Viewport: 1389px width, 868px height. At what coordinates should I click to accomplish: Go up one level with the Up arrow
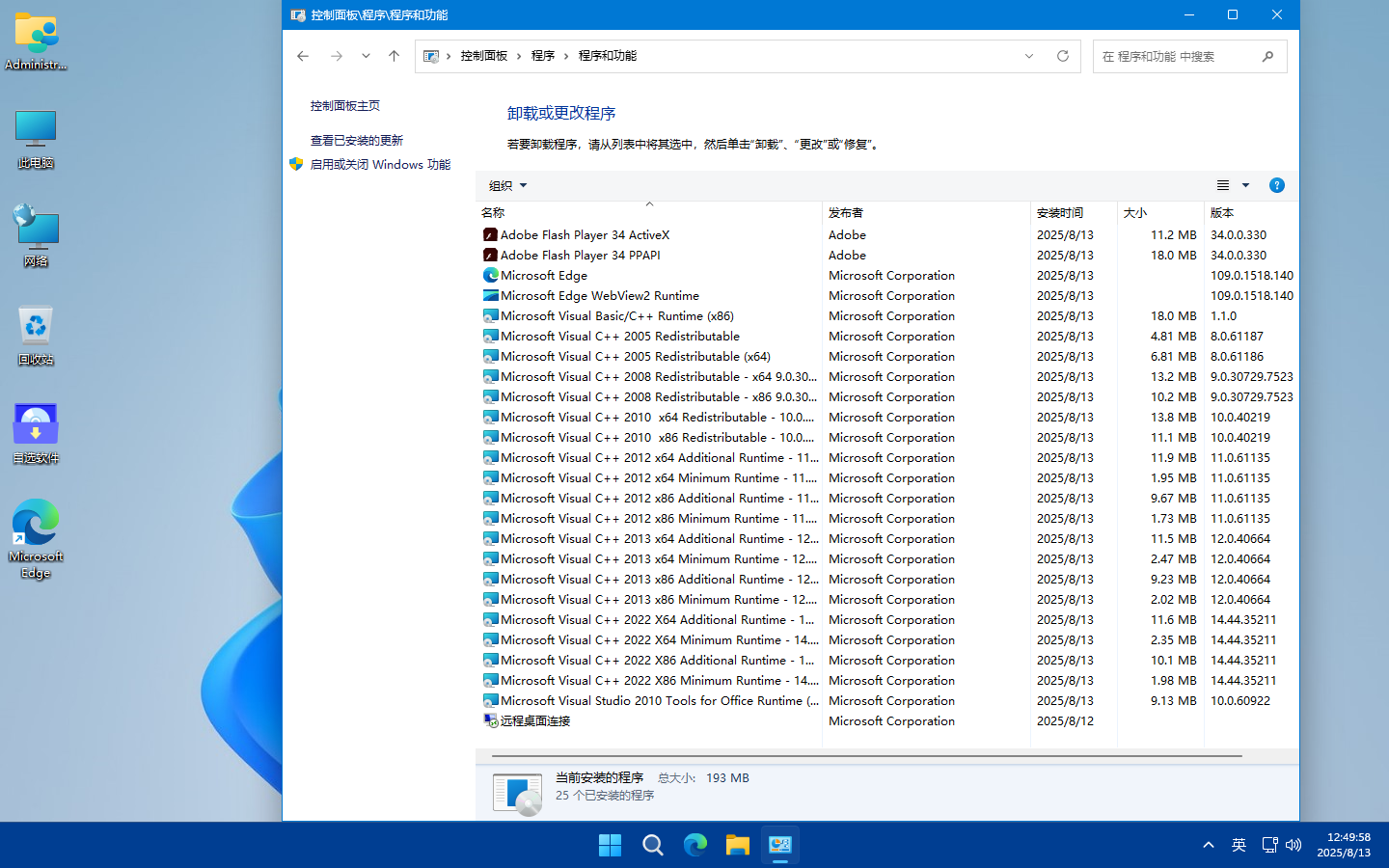click(394, 56)
